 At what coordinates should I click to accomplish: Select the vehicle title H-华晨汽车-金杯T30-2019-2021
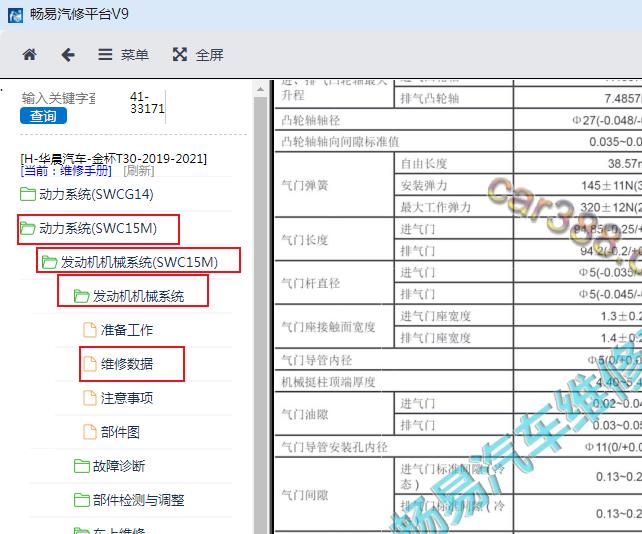coord(113,158)
